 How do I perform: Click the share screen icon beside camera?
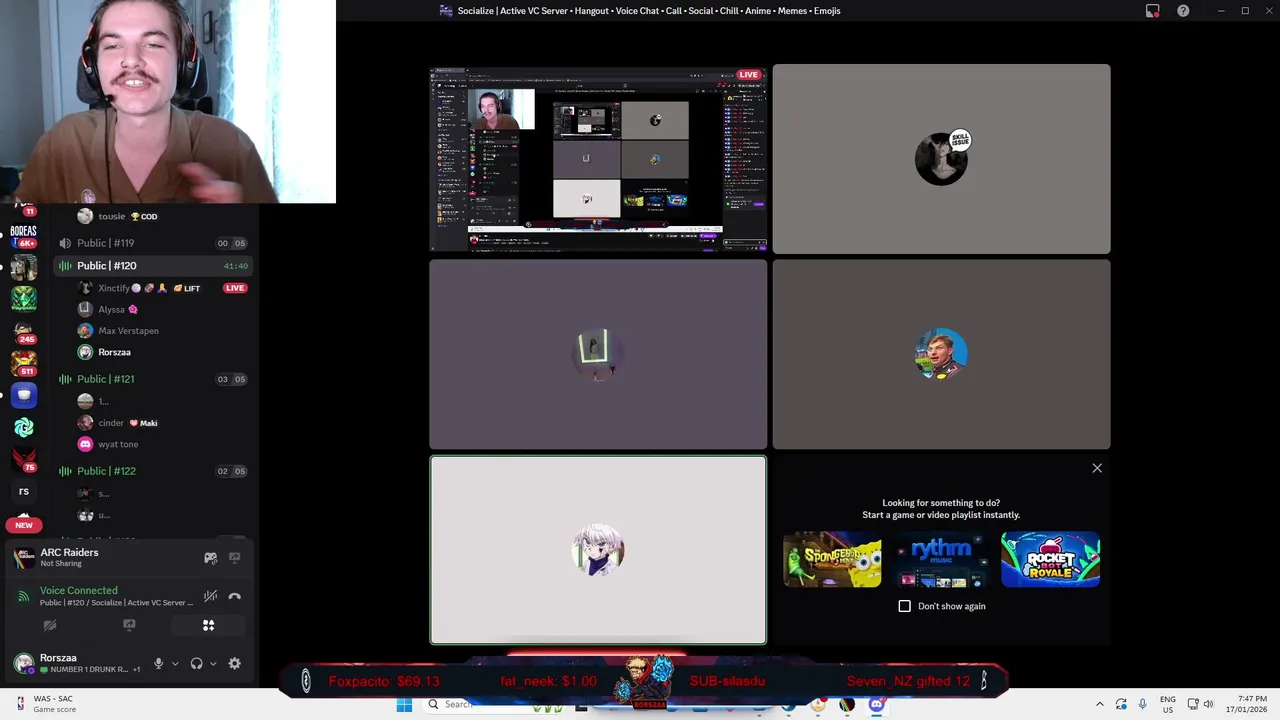coord(129,625)
